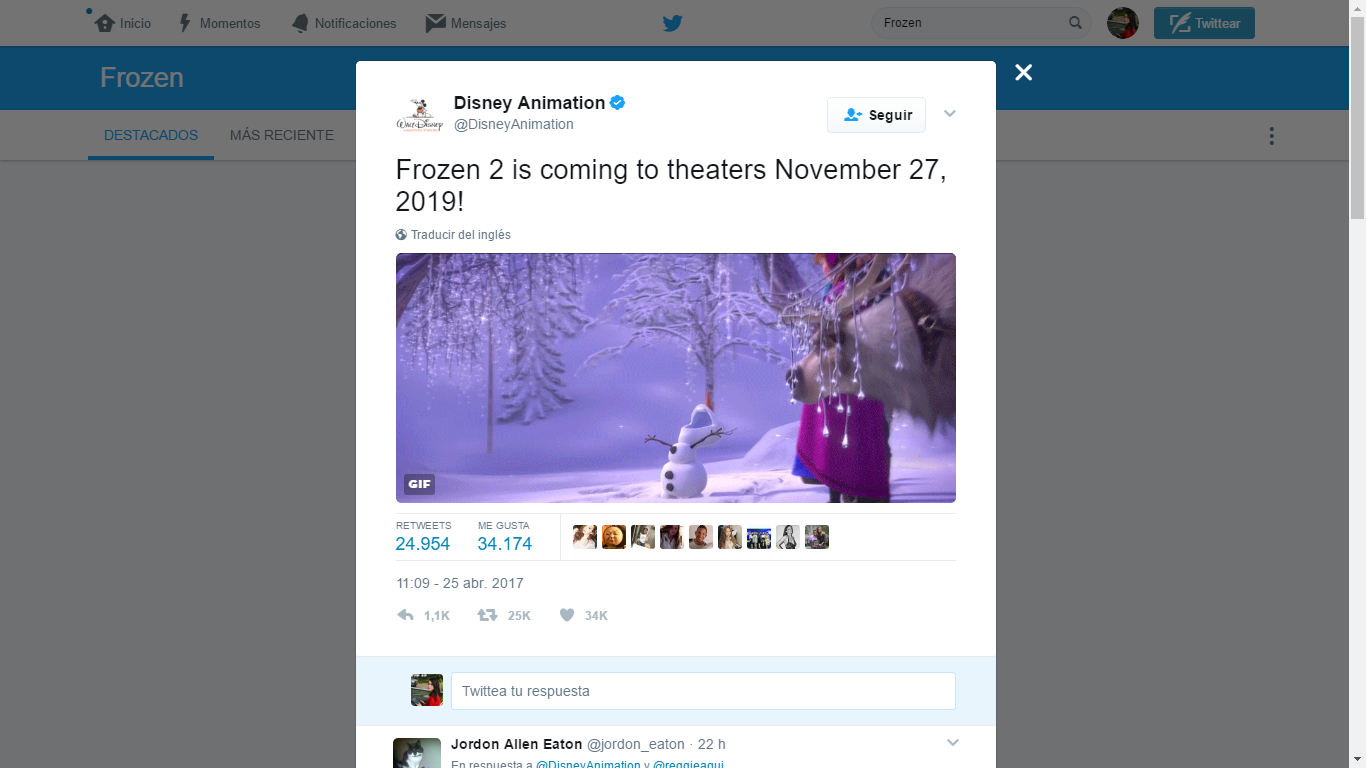Click Traducir del inglés link
Image resolution: width=1366 pixels, height=768 pixels.
coord(461,235)
